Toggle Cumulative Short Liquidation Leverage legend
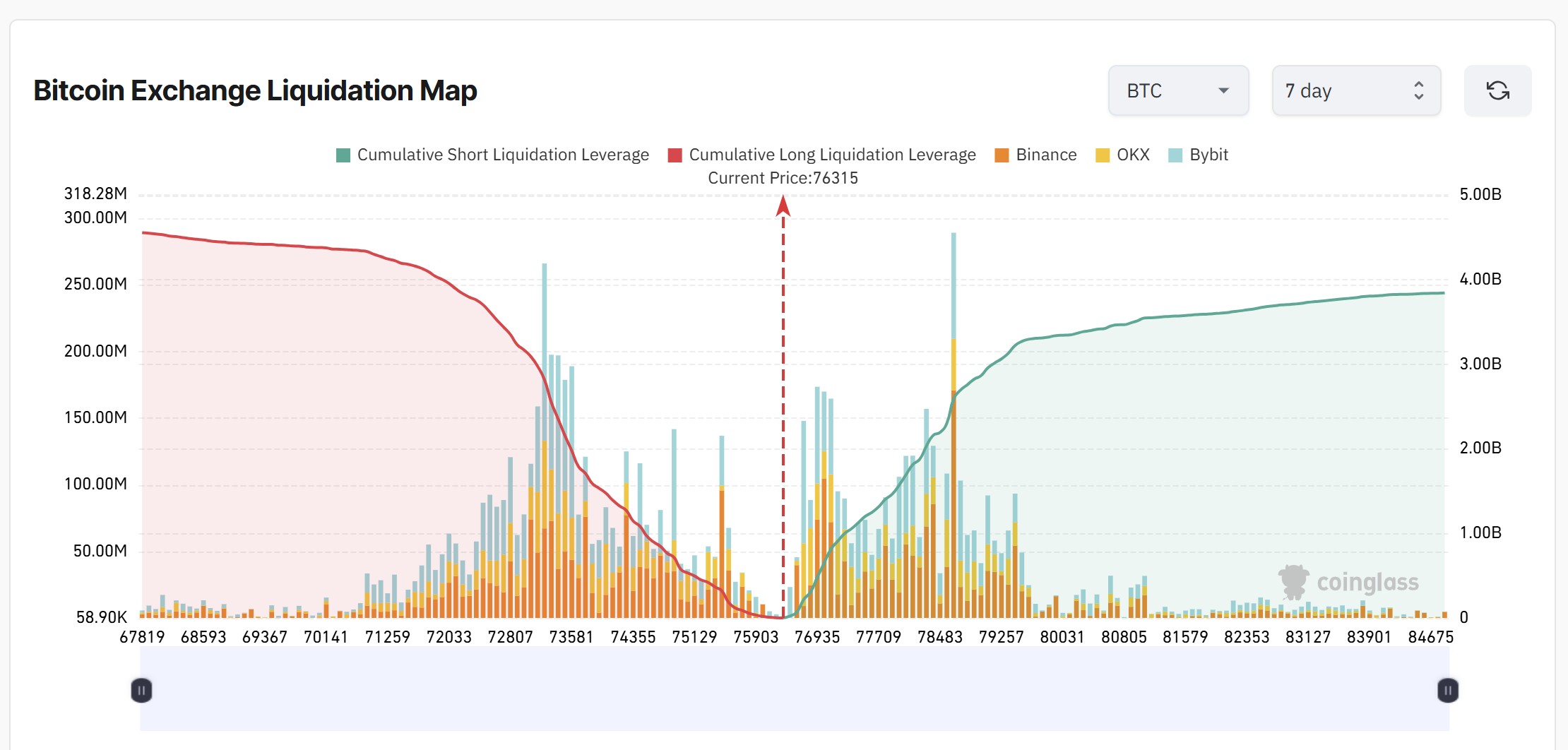 [x=502, y=155]
